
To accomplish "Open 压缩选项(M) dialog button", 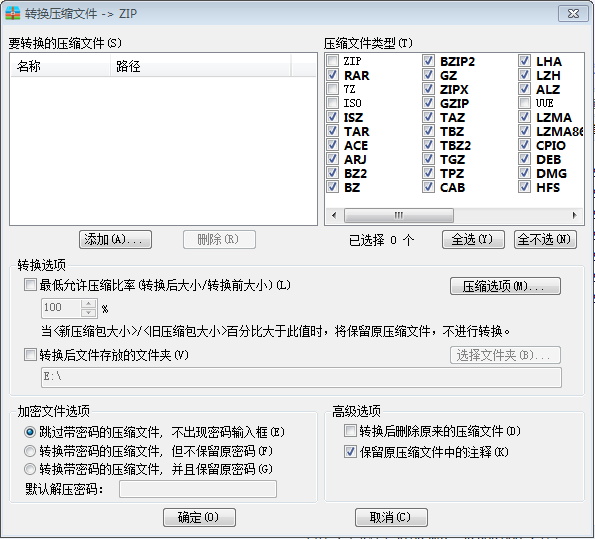I will click(x=505, y=286).
